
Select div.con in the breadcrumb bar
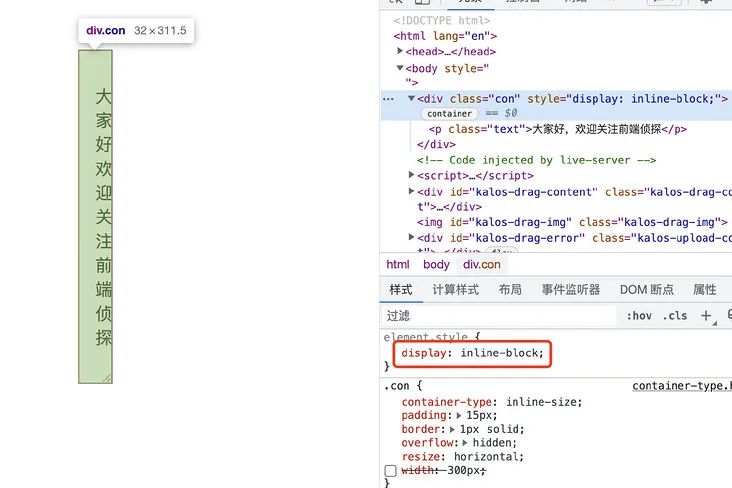pyautogui.click(x=482, y=265)
